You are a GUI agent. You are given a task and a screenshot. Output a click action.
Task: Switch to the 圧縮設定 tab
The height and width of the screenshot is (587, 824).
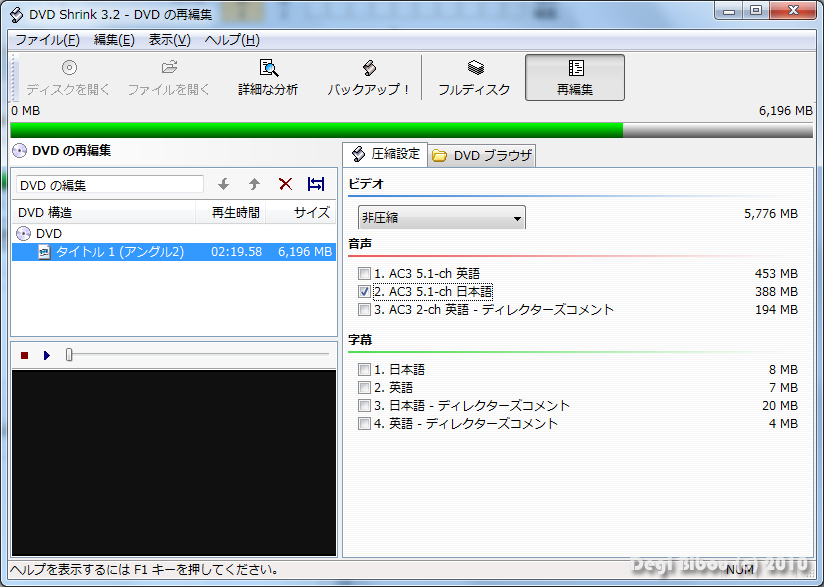385,155
